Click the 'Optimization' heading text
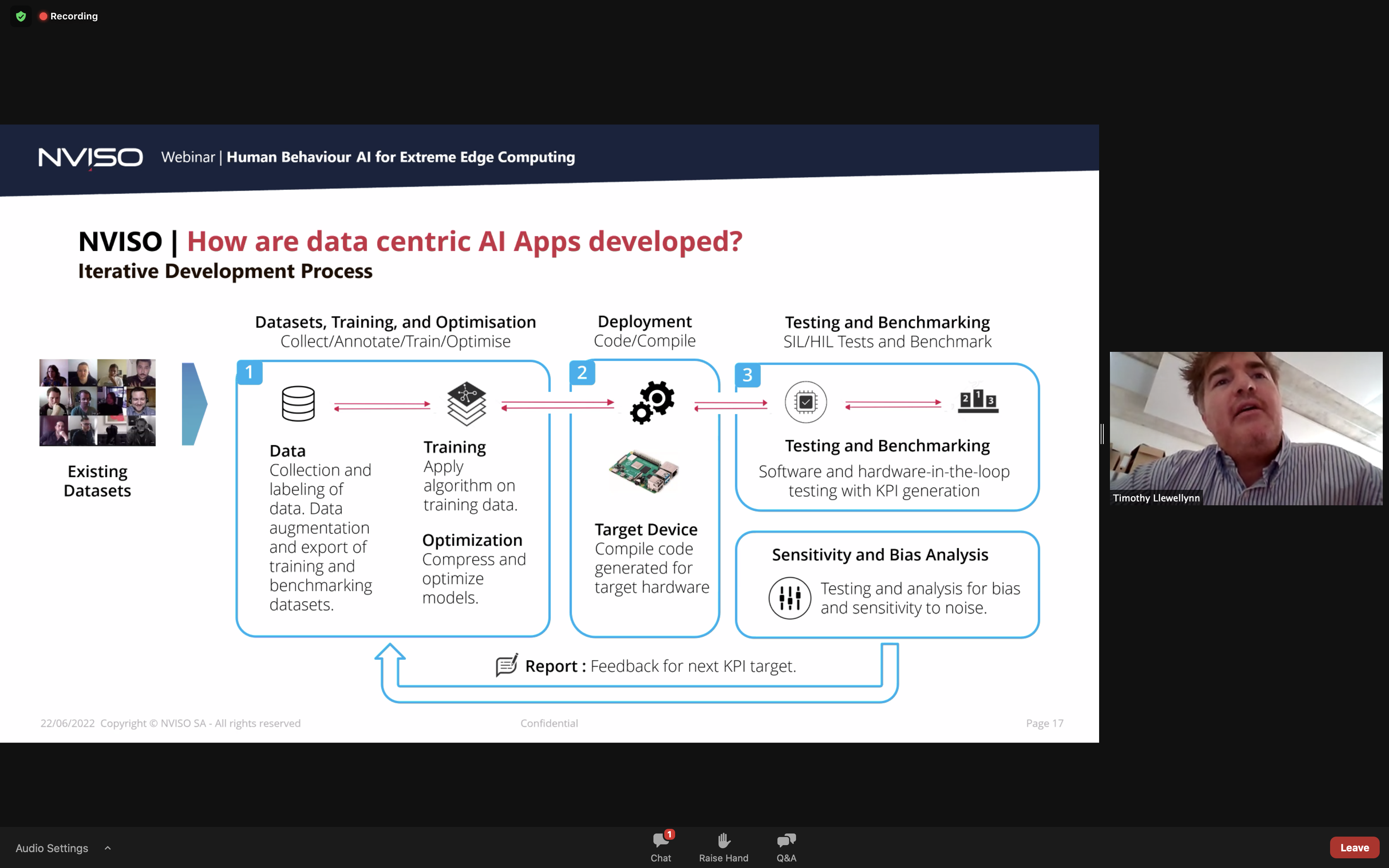The image size is (1389, 868). pyautogui.click(x=472, y=540)
